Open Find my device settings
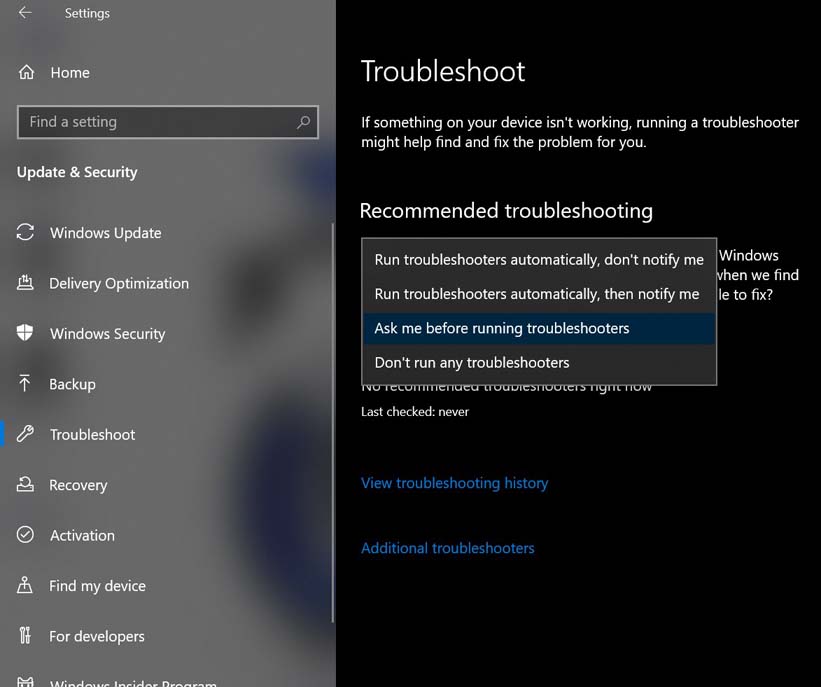 pos(97,586)
